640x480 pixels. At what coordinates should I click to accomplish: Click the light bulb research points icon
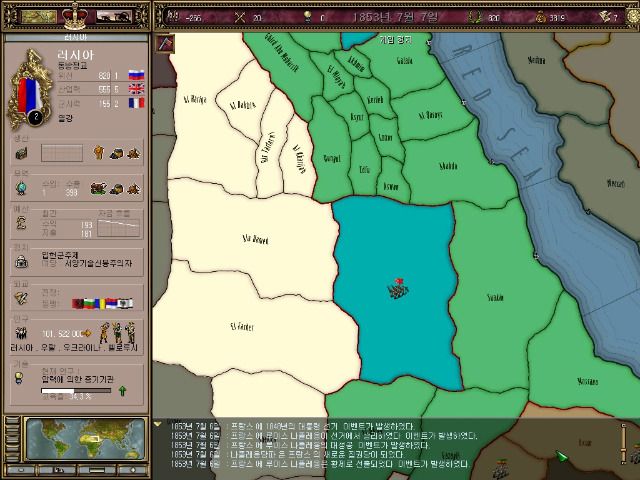point(308,16)
